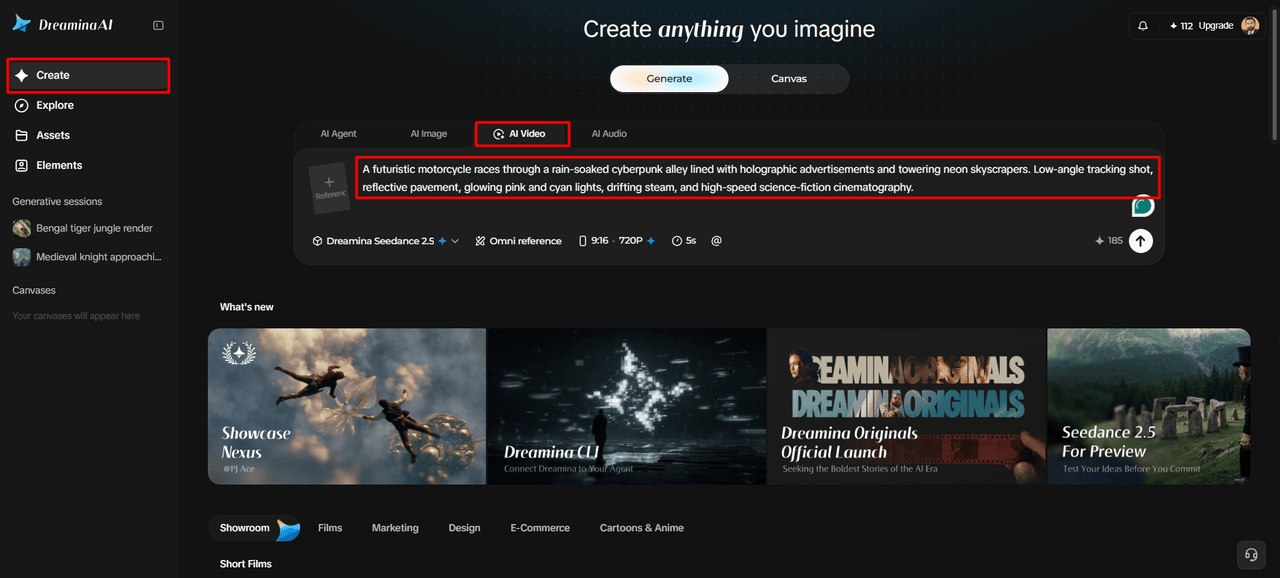Image resolution: width=1280 pixels, height=578 pixels.
Task: Open the Dreamina CLI card
Action: point(626,406)
